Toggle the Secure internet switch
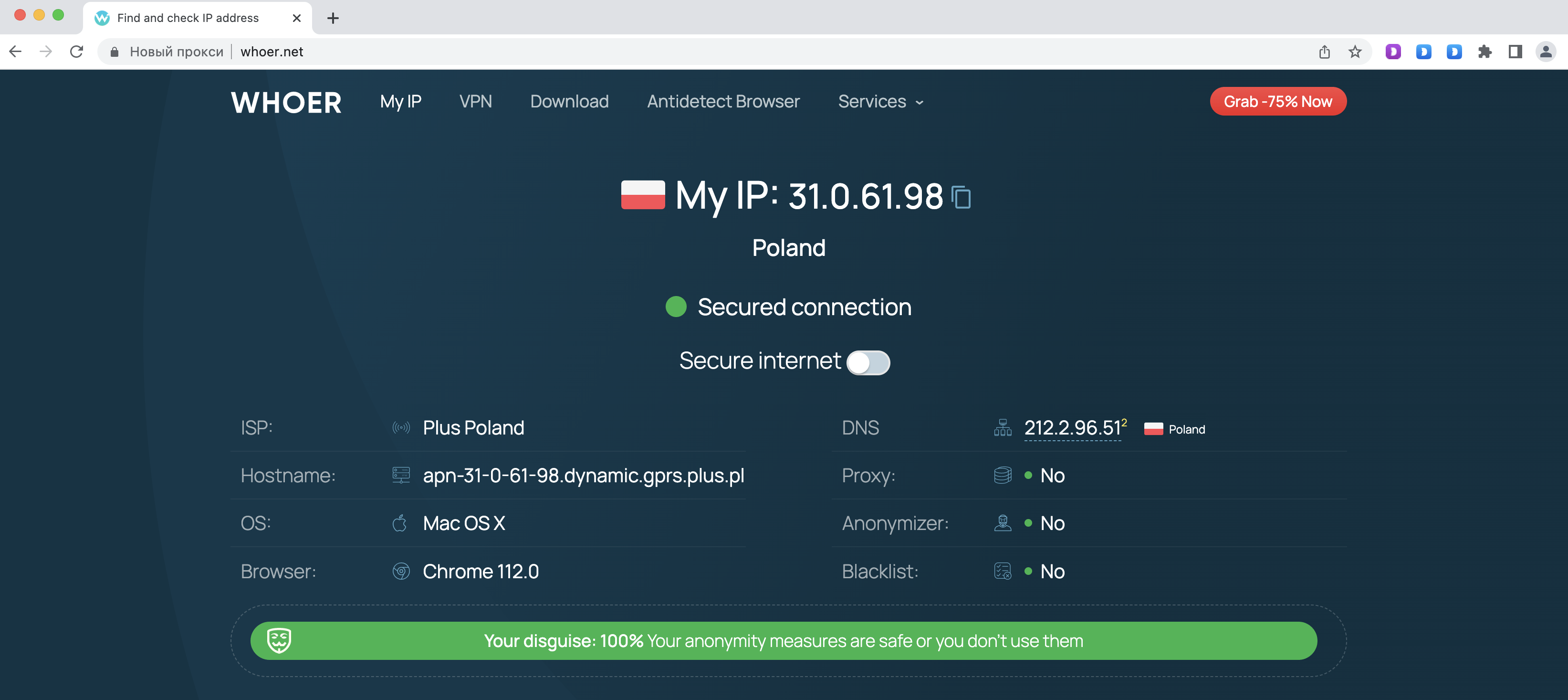This screenshot has width=1568, height=700. (868, 362)
